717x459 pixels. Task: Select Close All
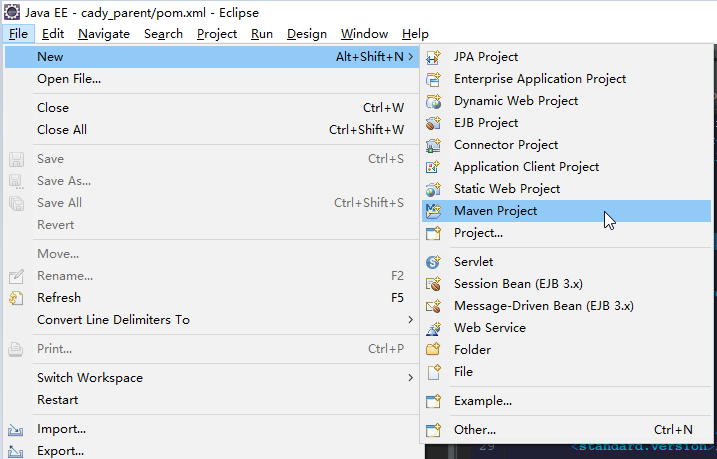click(x=212, y=130)
